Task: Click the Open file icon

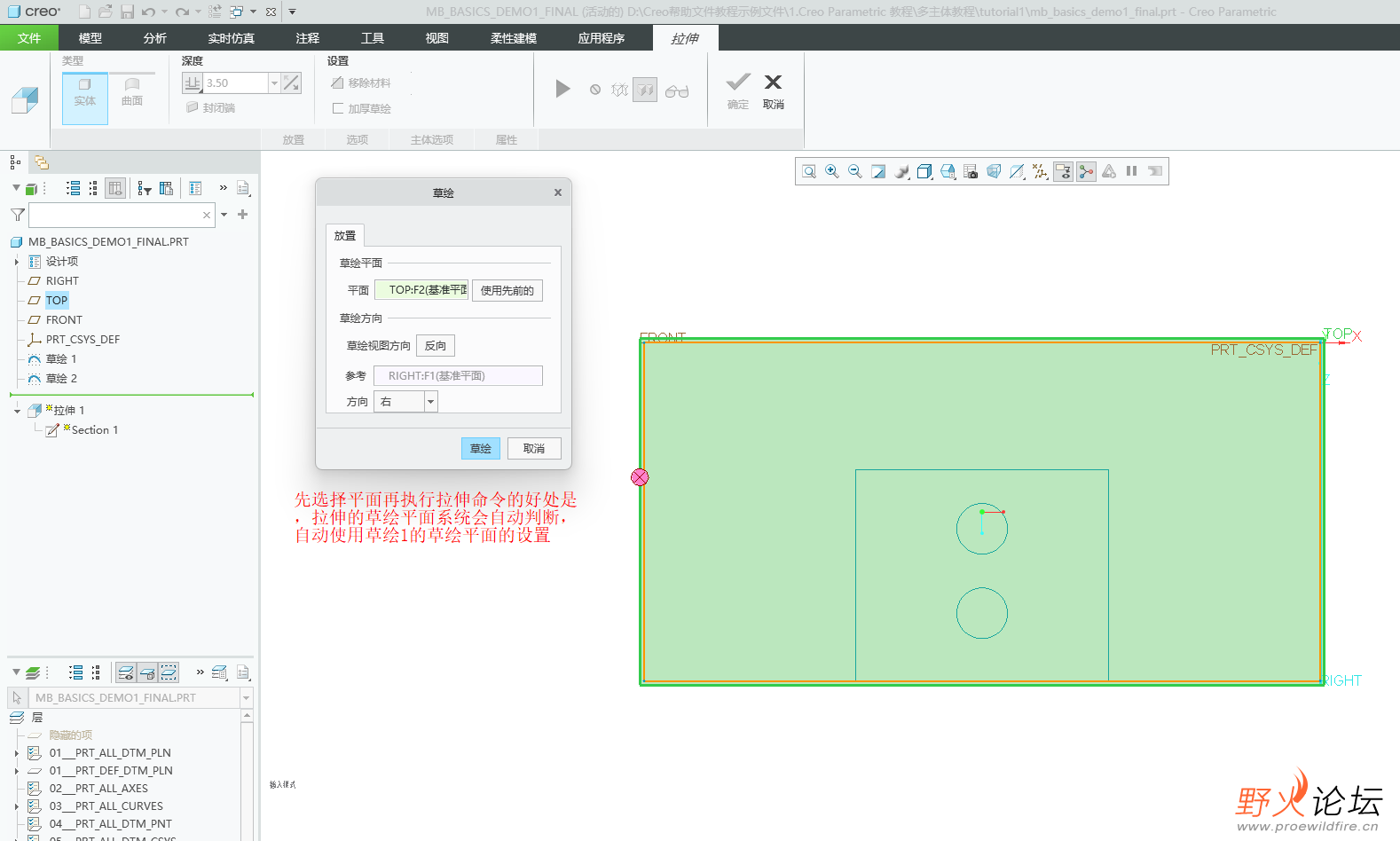Action: [x=106, y=12]
